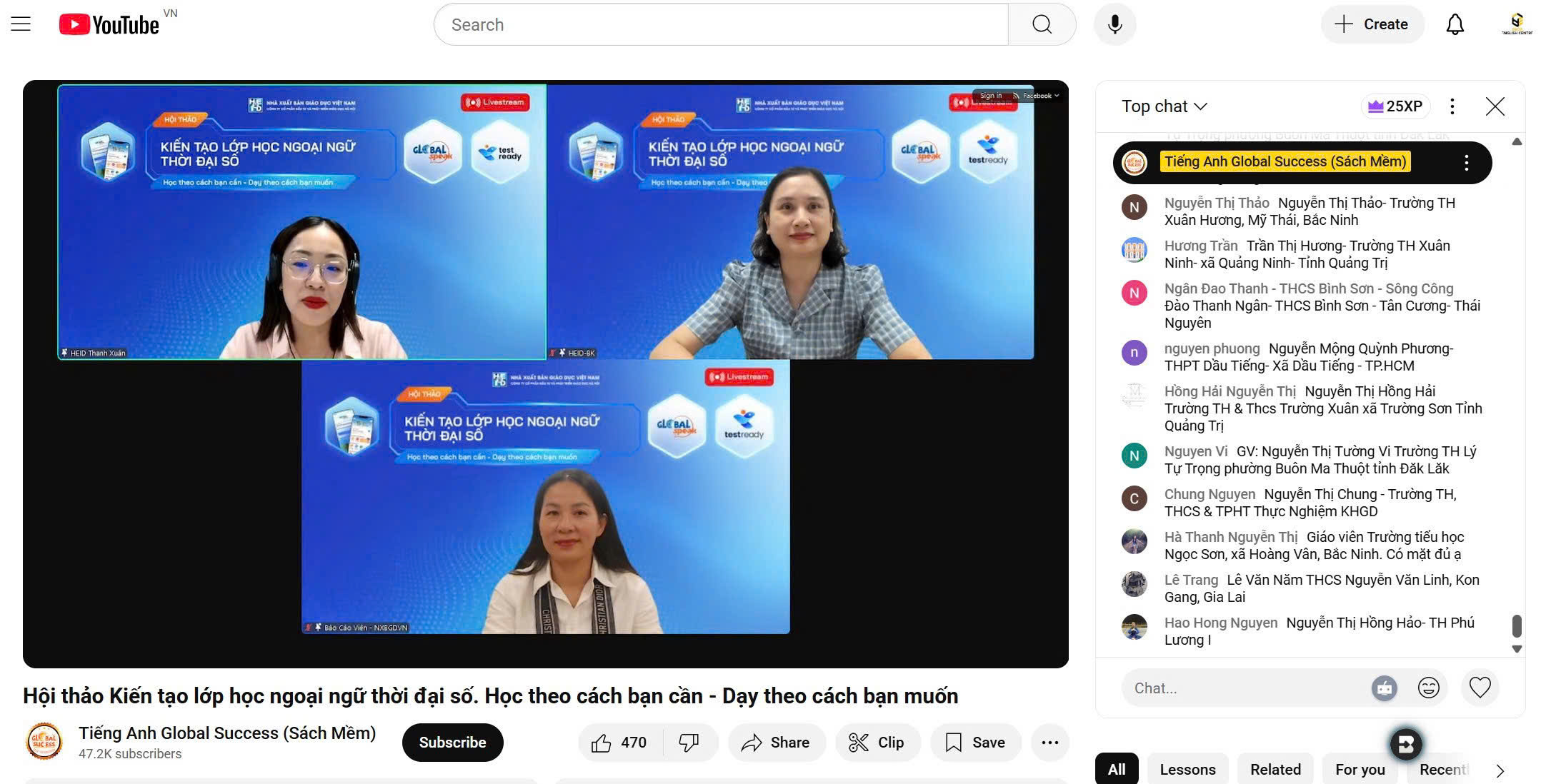Screen dimensions: 1546x784
Task: Save video to playlist
Action: pyautogui.click(x=975, y=743)
